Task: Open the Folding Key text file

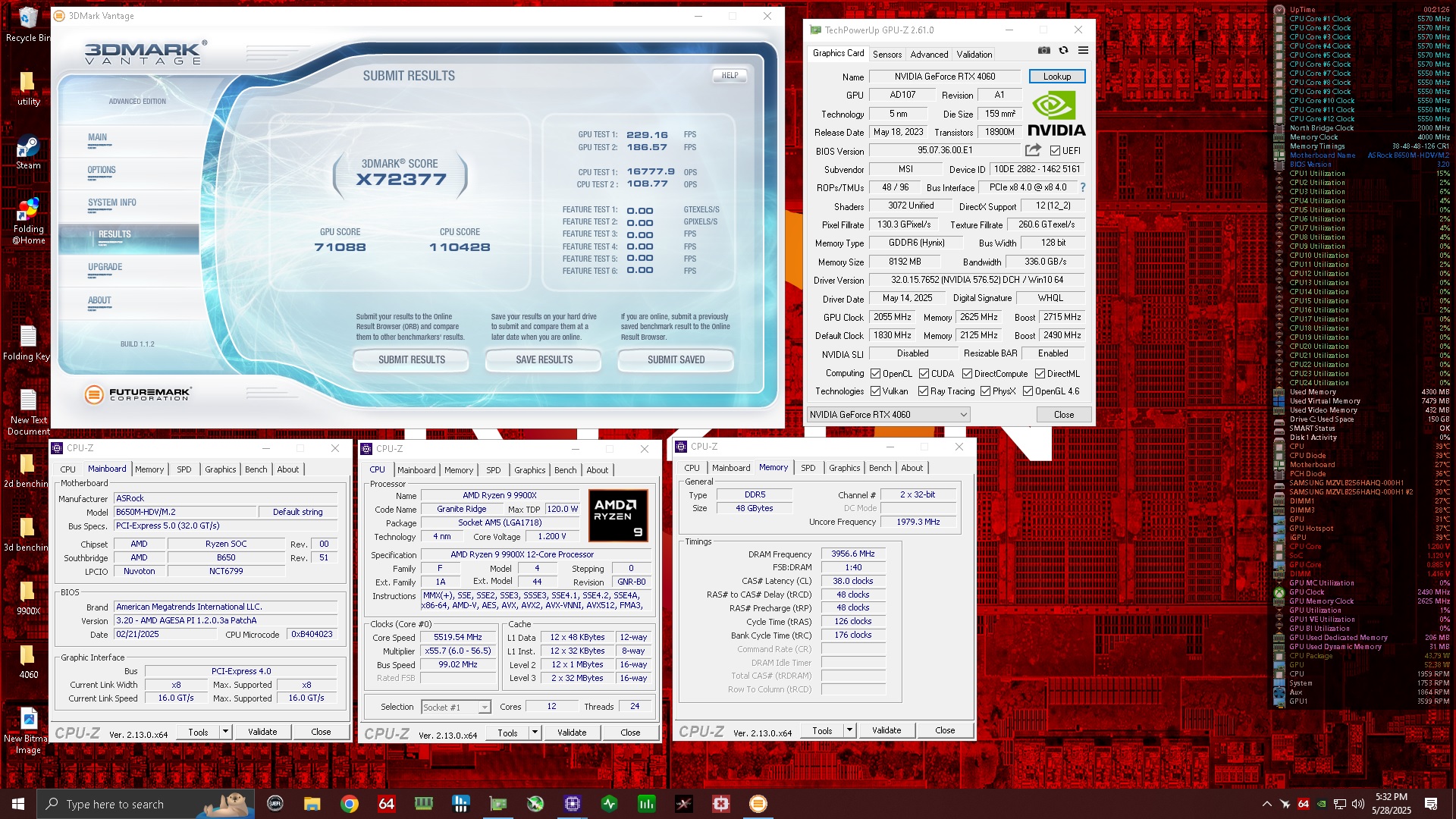Action: [x=28, y=343]
